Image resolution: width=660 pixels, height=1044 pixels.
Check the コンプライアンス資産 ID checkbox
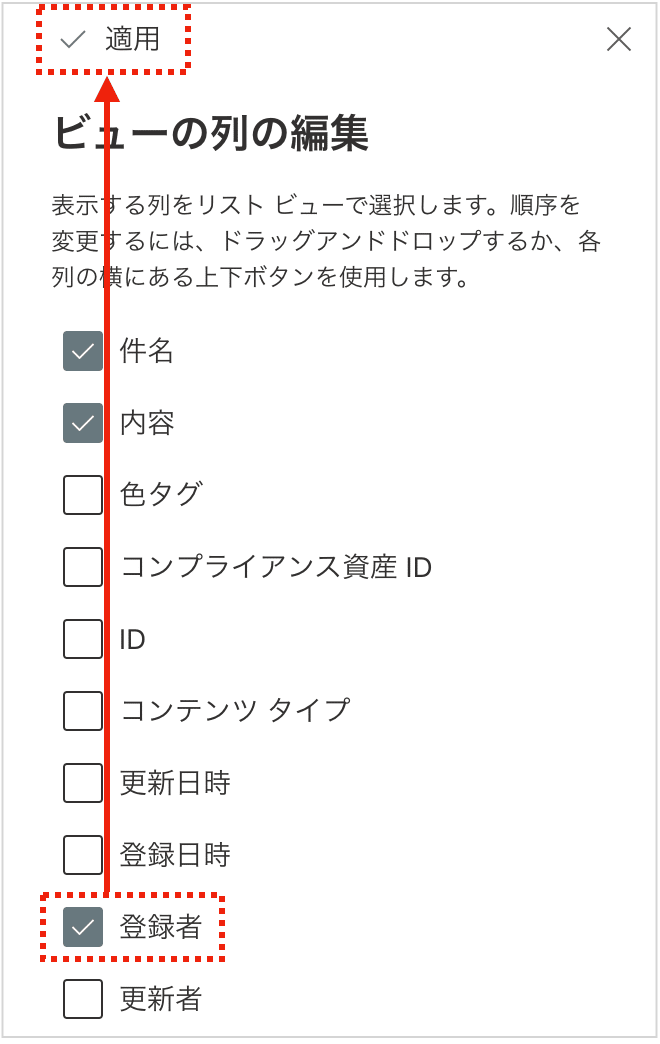83,567
